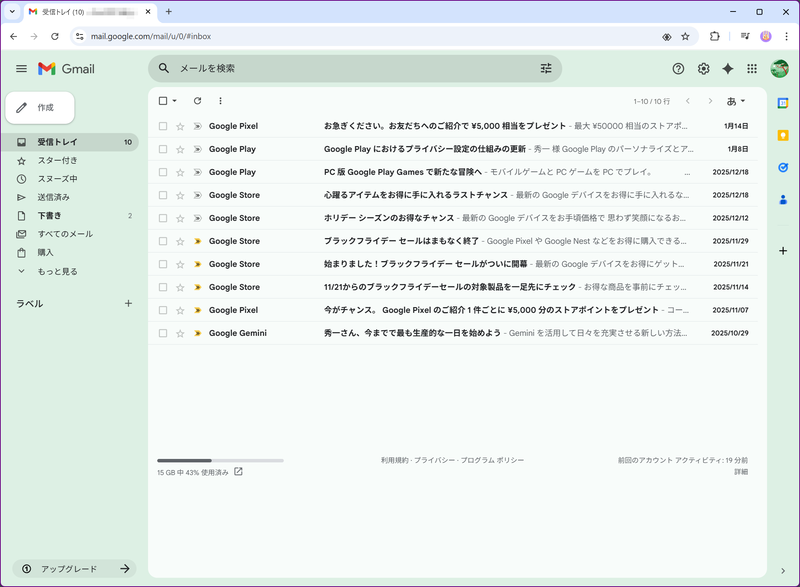
Task: Open search filter options in the search bar
Action: click(x=546, y=68)
